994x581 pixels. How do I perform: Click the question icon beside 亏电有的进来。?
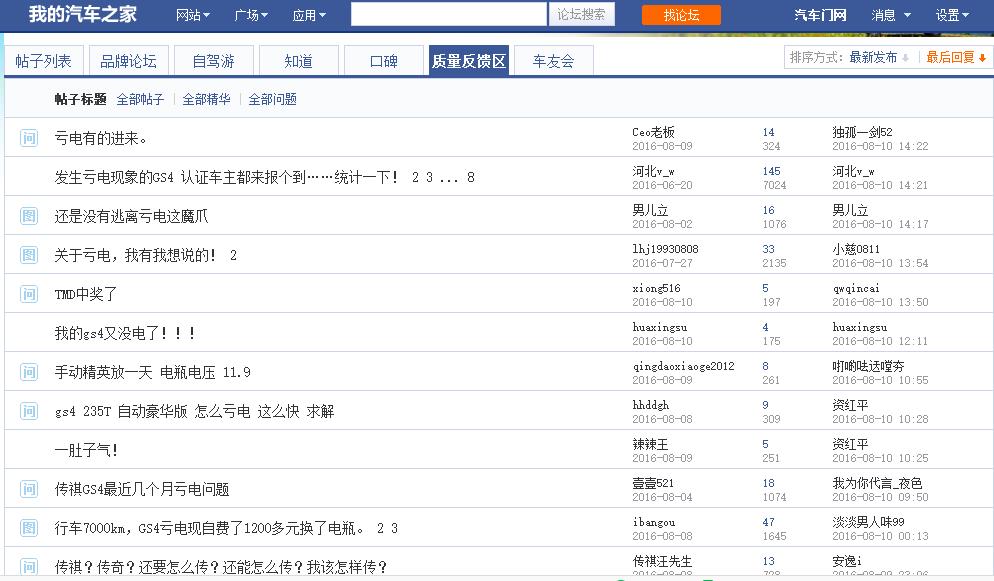[29, 137]
